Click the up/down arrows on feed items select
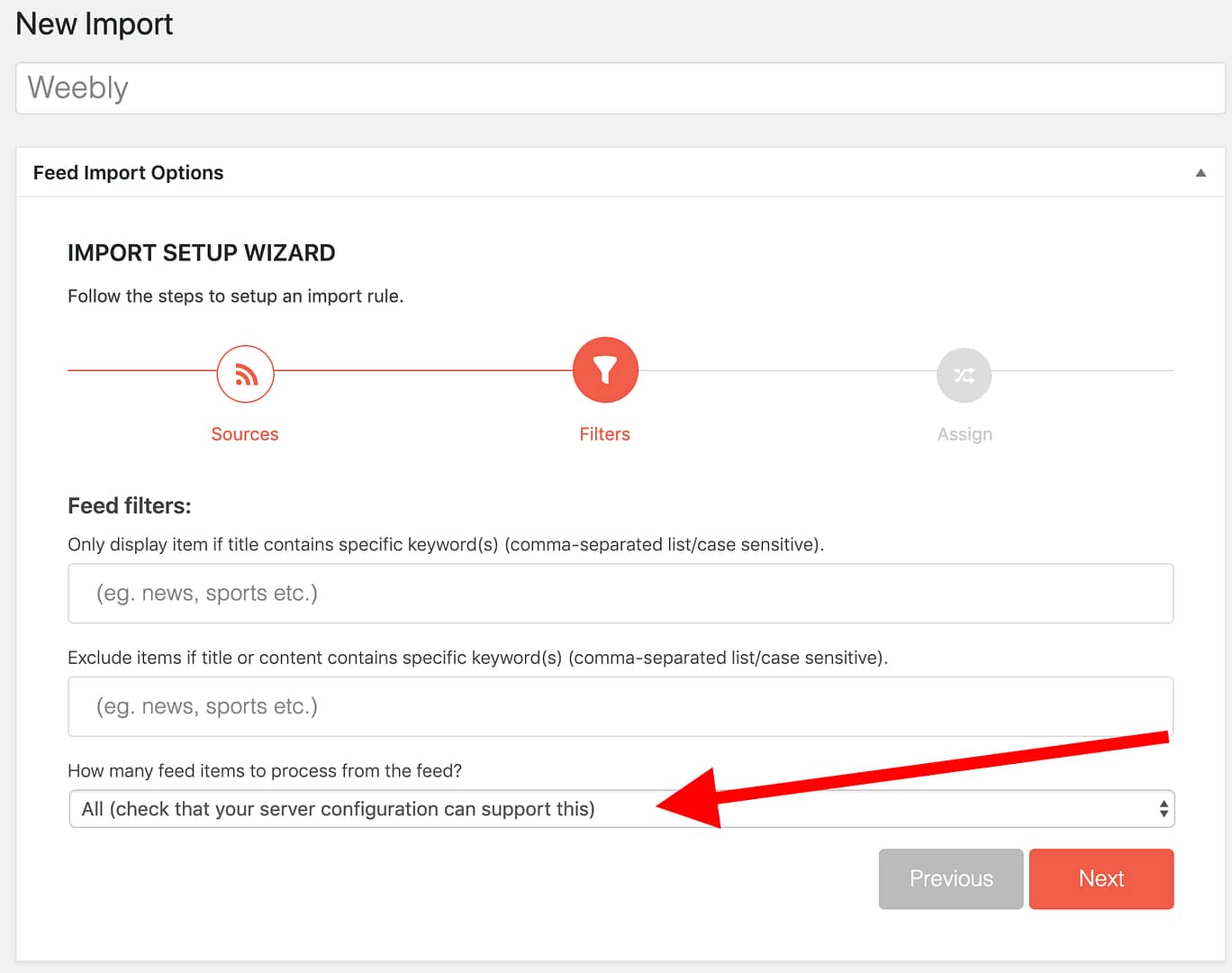This screenshot has width=1232, height=973. tap(1164, 809)
